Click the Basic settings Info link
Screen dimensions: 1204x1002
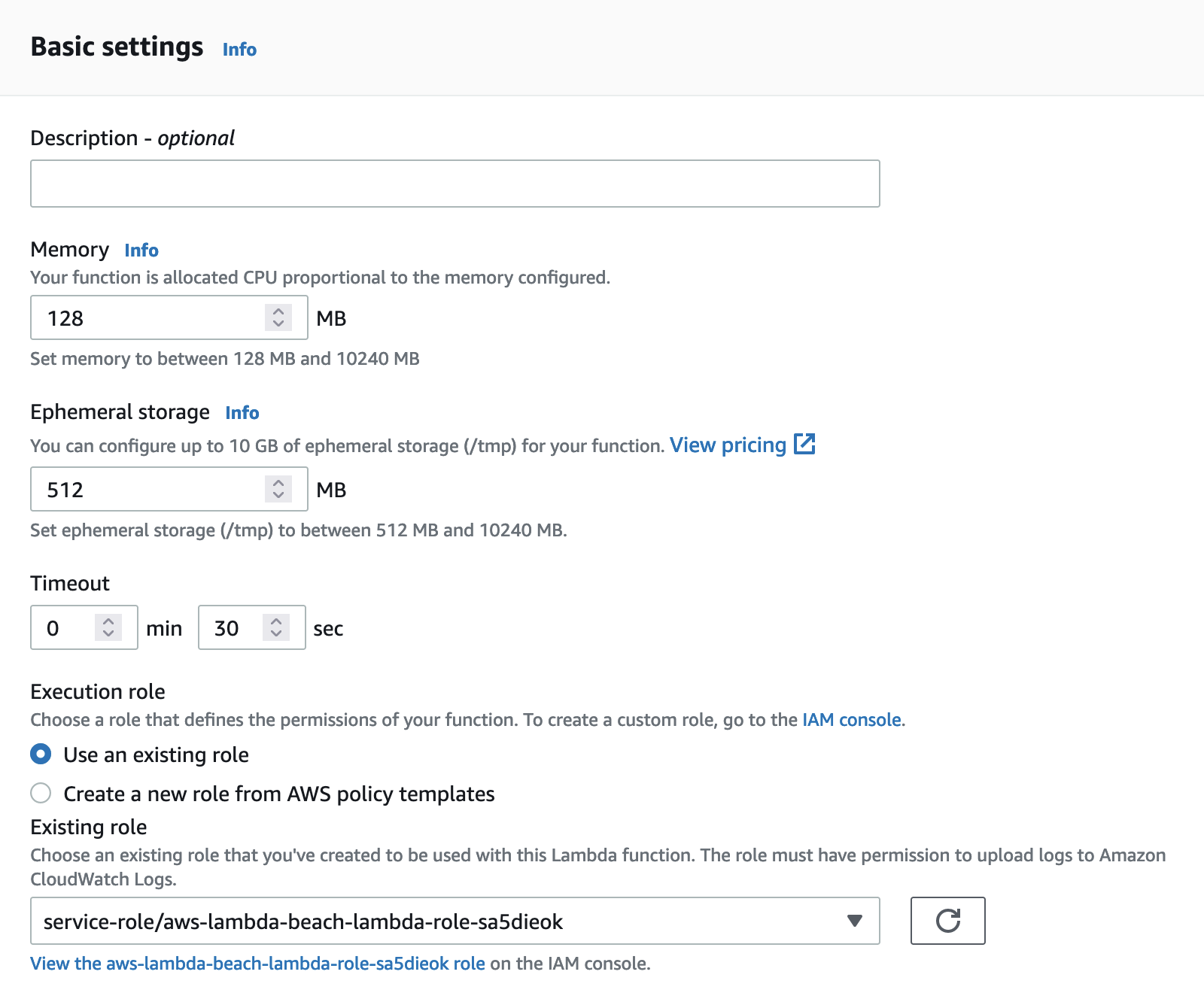[x=239, y=50]
